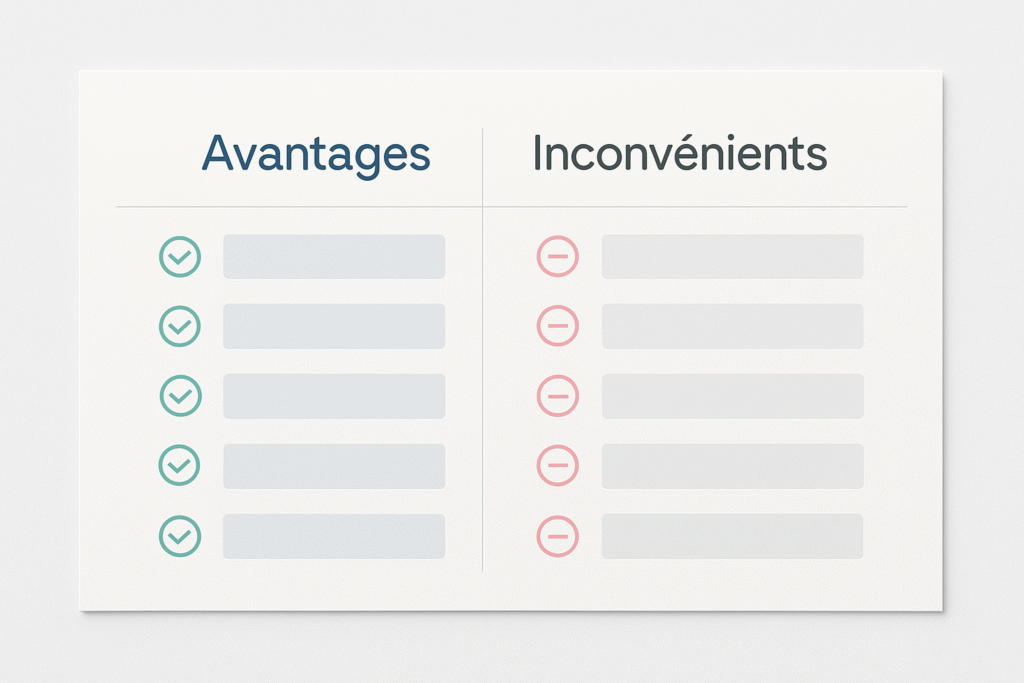Select the first Inconvénients placeholder bar

732,257
